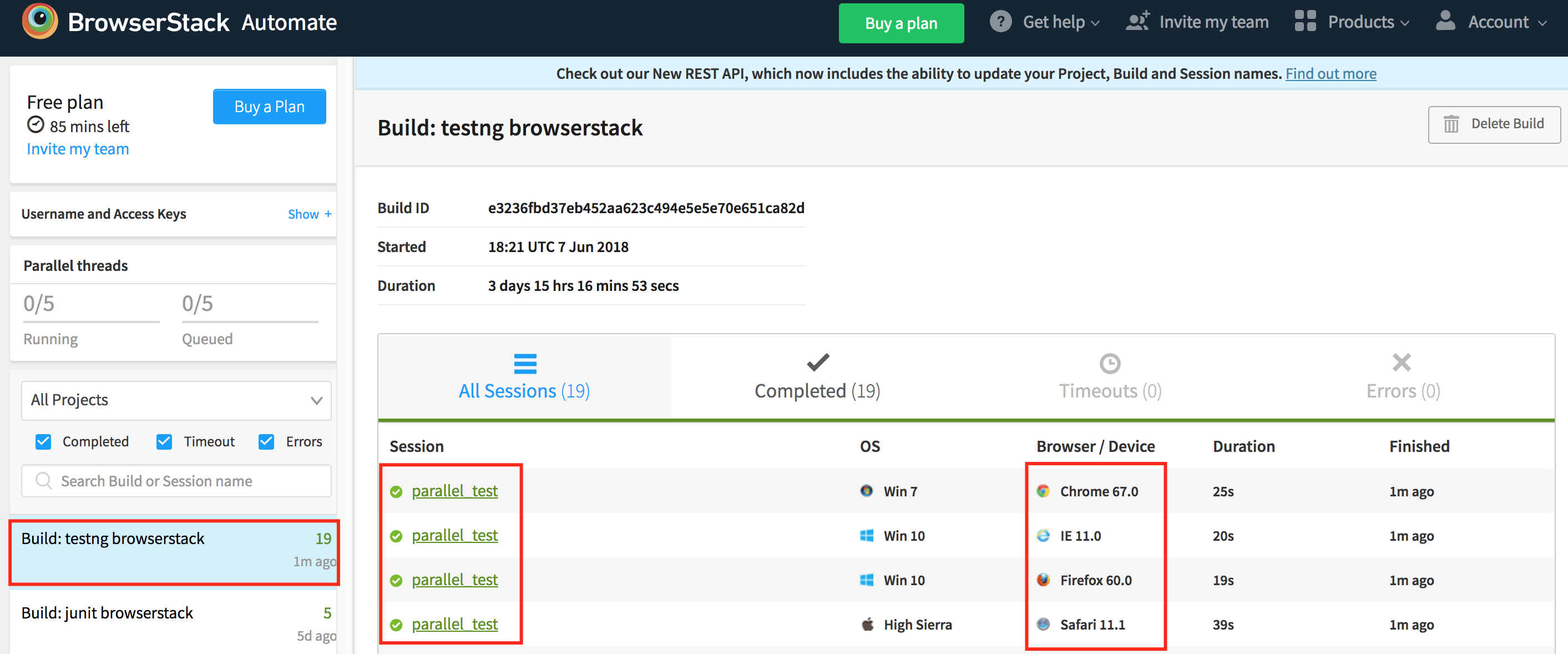The height and width of the screenshot is (654, 1568).
Task: Click the magnifier icon in search box
Action: [x=43, y=480]
